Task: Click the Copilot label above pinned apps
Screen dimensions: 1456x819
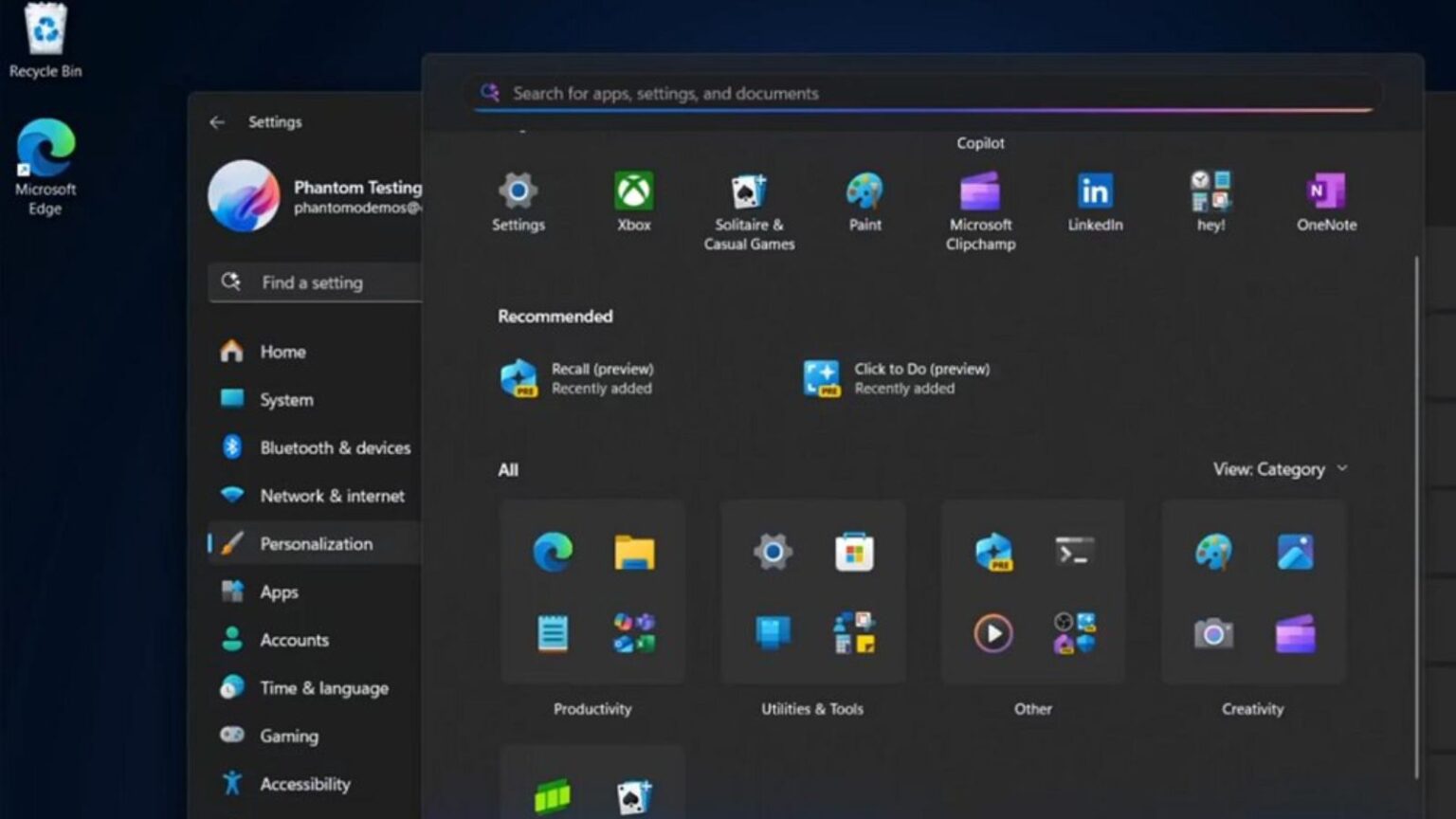Action: [x=980, y=143]
